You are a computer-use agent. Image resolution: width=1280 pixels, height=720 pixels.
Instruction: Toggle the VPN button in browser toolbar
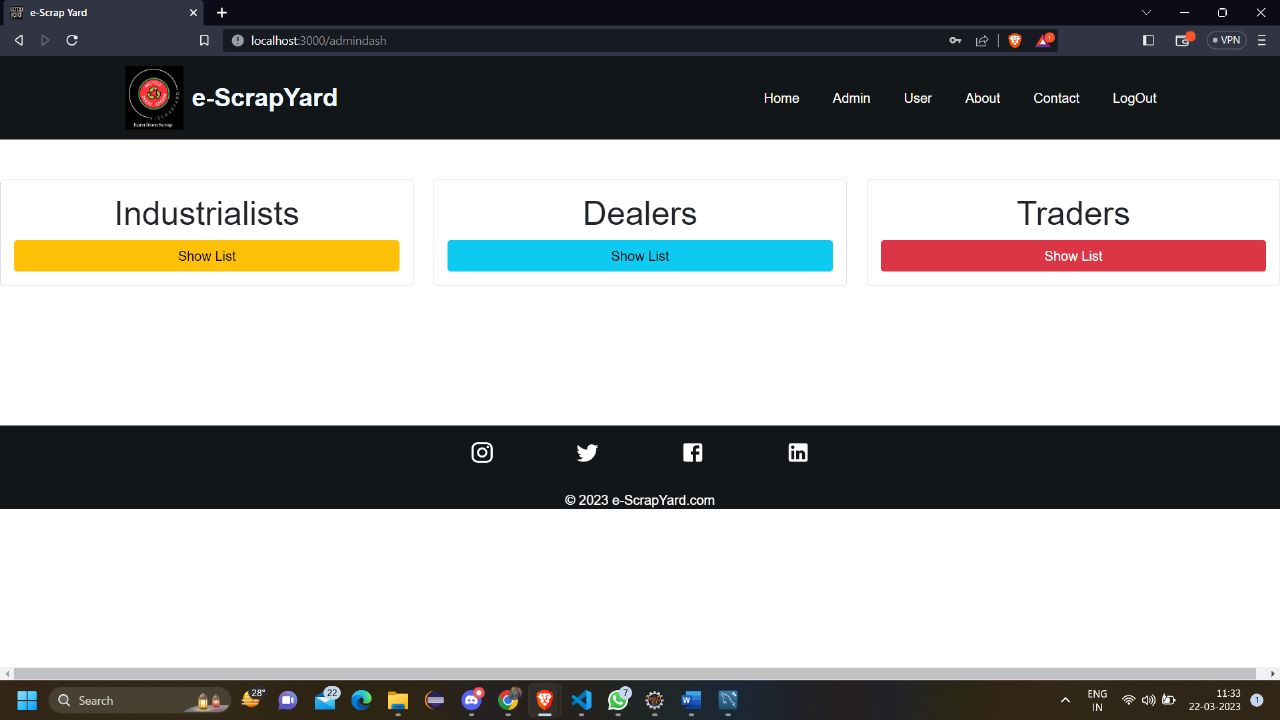click(1226, 40)
